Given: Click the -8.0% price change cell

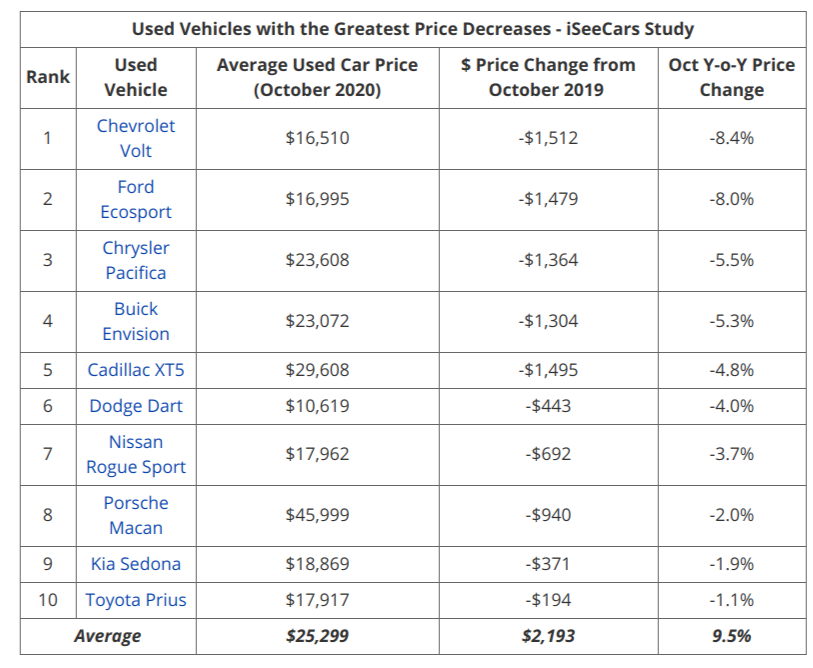Looking at the screenshot, I should pyautogui.click(x=731, y=199).
